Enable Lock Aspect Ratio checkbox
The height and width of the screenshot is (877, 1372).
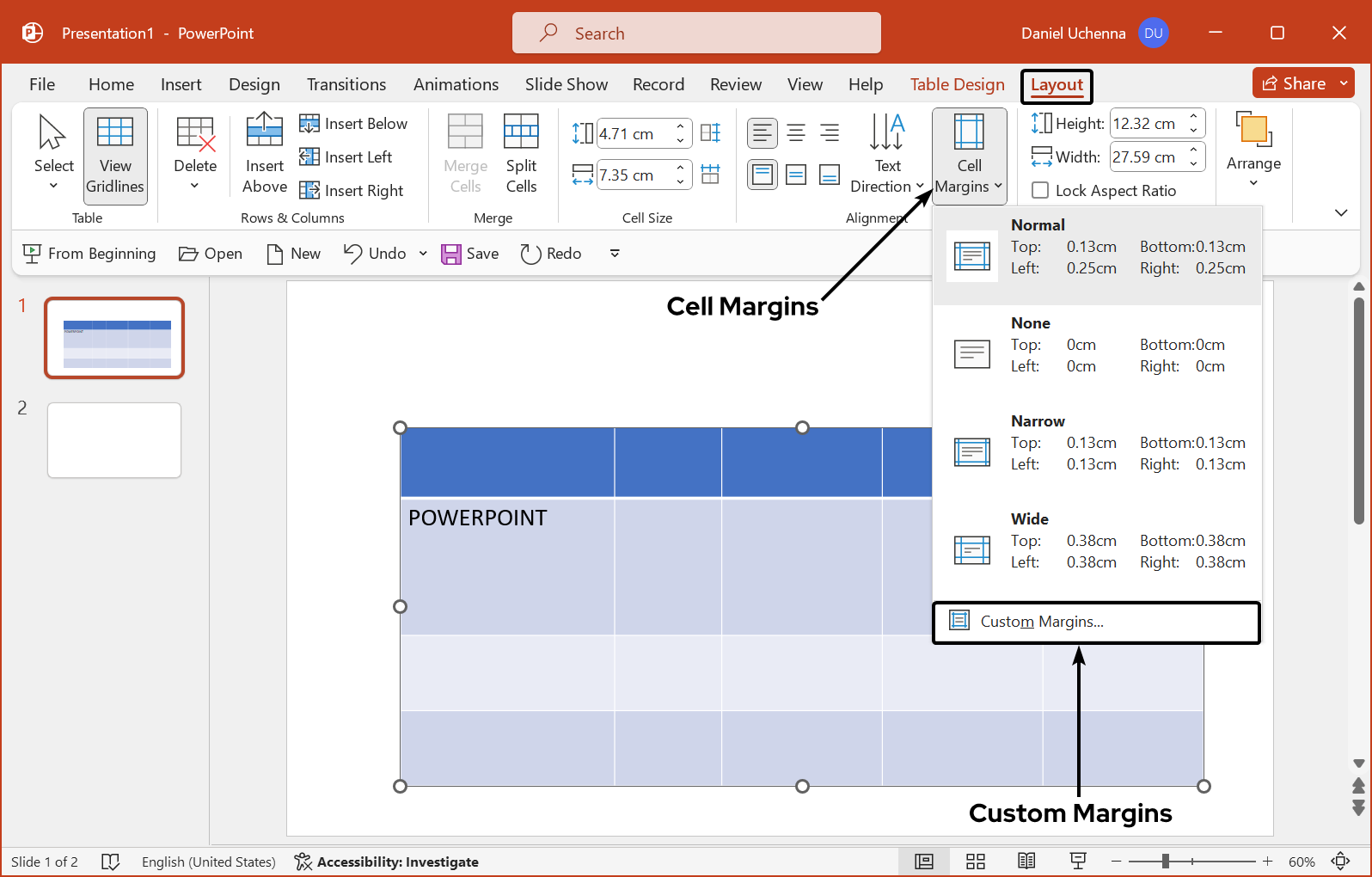(1040, 191)
